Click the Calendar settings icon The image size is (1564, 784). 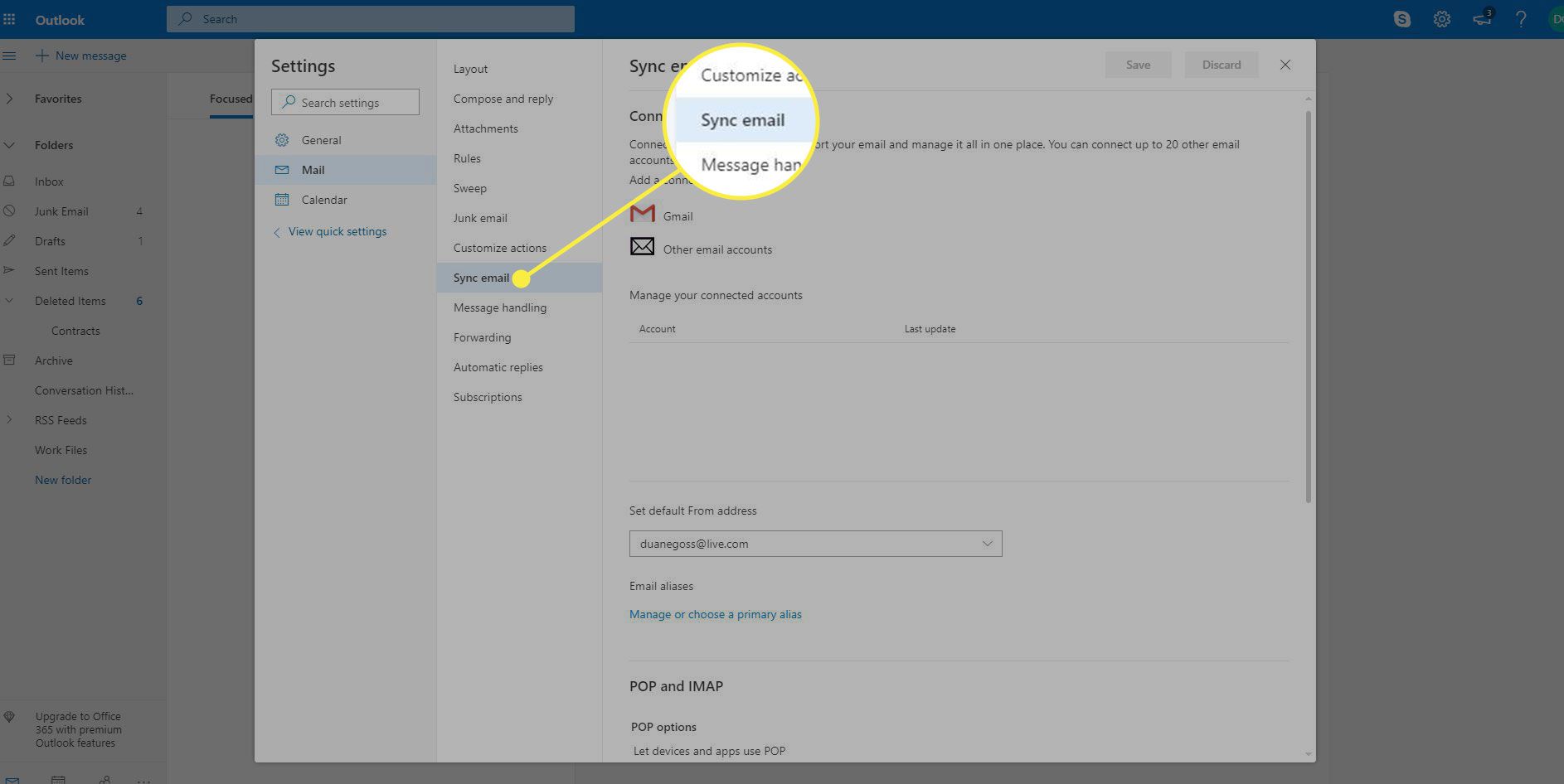[282, 200]
